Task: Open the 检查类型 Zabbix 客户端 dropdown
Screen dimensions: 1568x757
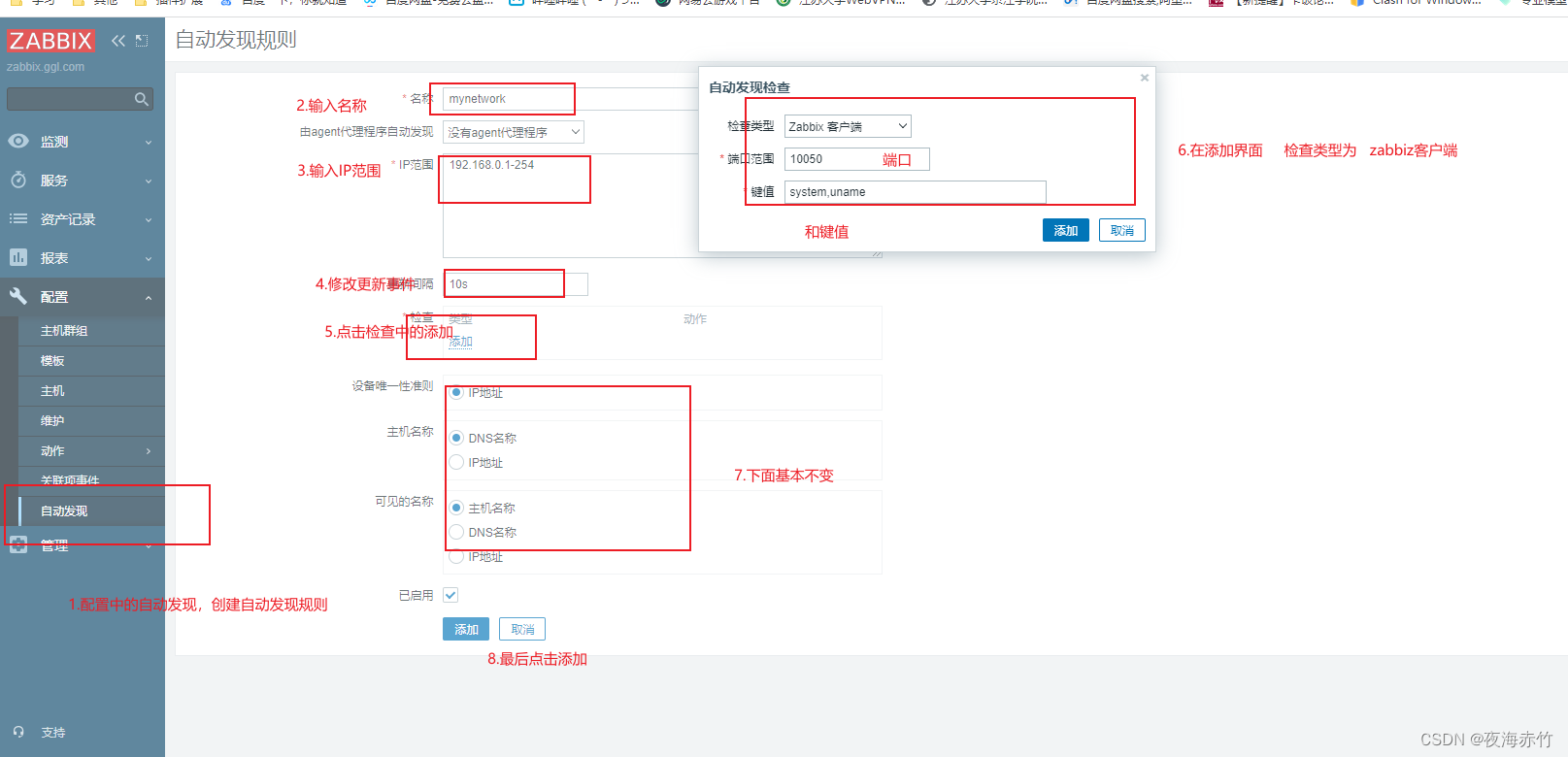Action: (x=848, y=126)
